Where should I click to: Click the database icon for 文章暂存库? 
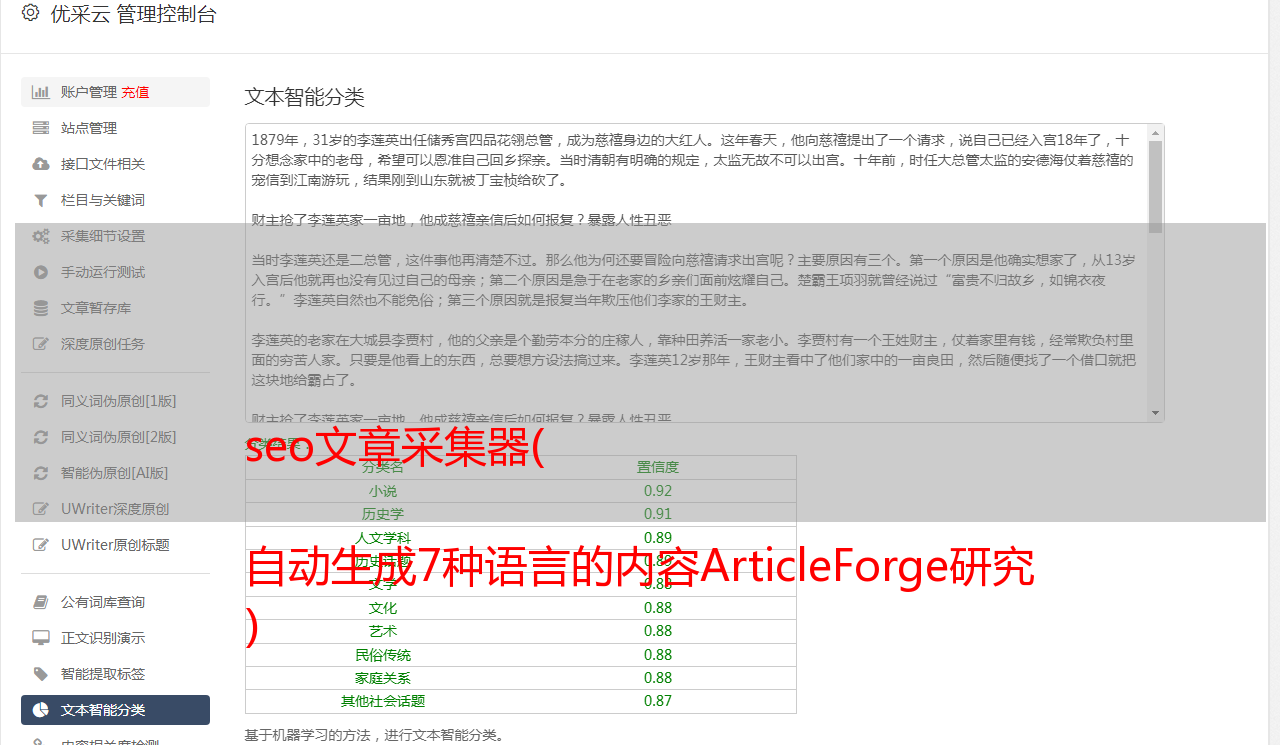[41, 308]
